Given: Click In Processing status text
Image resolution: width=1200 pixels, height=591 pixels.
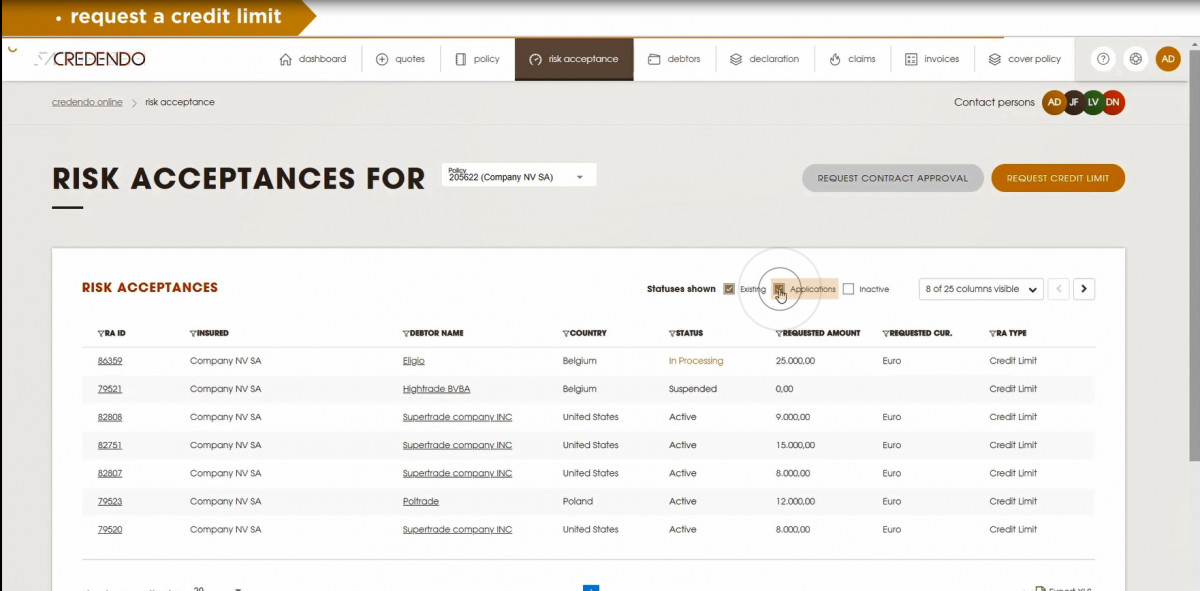Looking at the screenshot, I should pyautogui.click(x=696, y=361).
